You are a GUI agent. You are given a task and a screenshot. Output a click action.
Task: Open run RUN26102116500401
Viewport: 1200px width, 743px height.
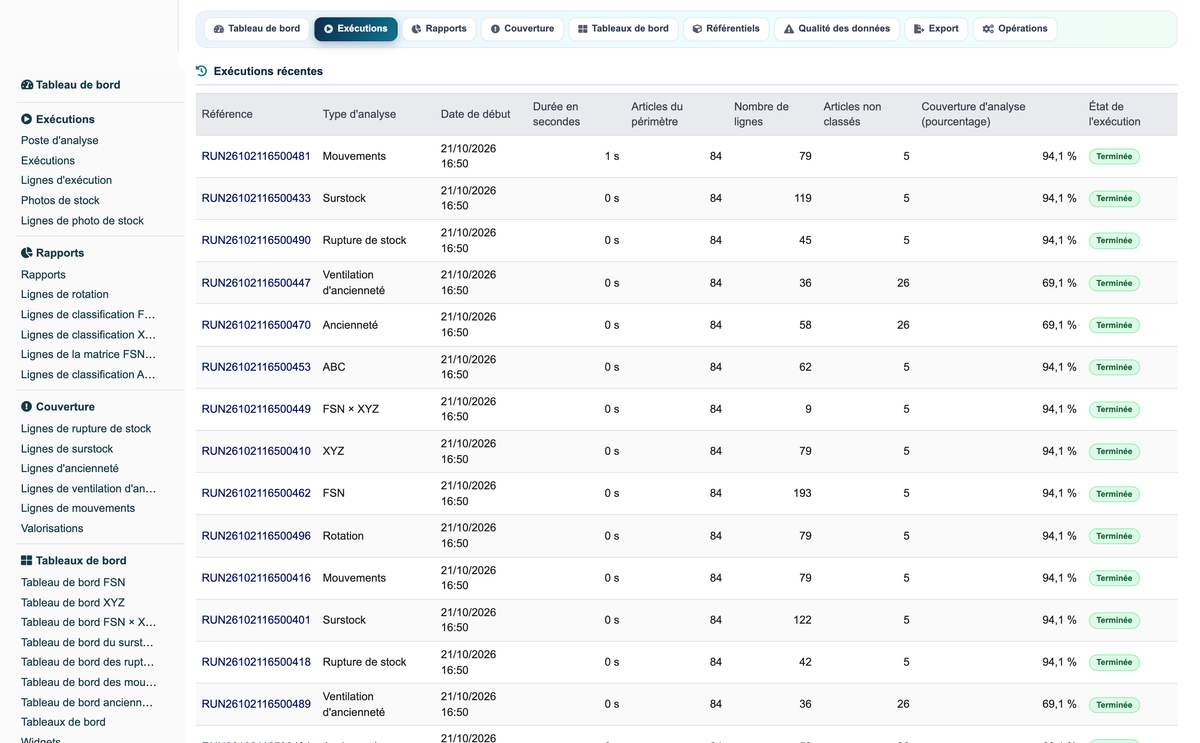256,620
